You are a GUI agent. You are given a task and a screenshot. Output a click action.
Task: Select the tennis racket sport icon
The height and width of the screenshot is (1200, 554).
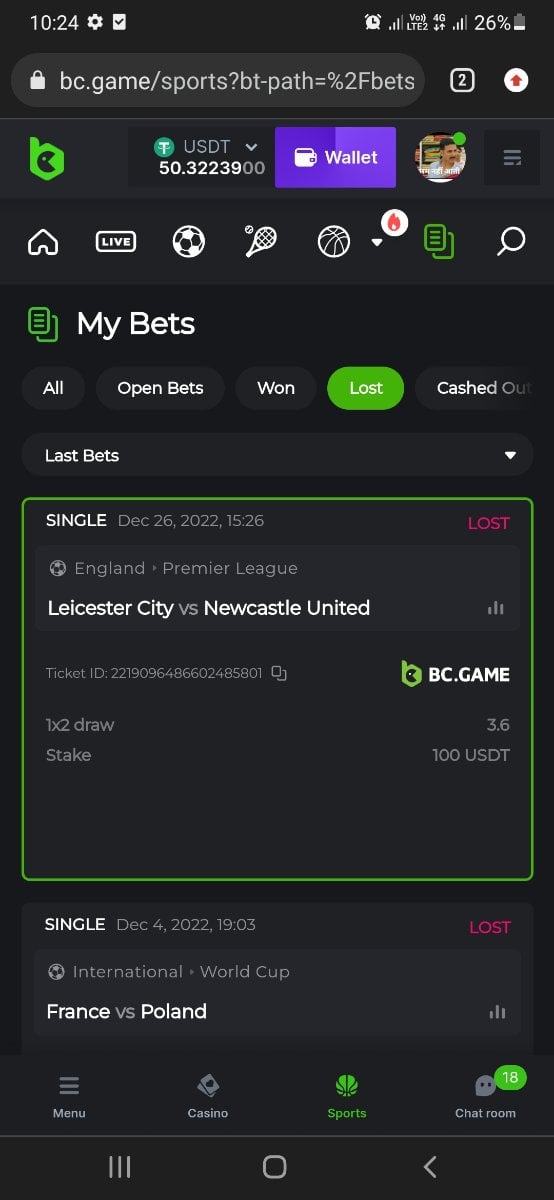click(261, 241)
